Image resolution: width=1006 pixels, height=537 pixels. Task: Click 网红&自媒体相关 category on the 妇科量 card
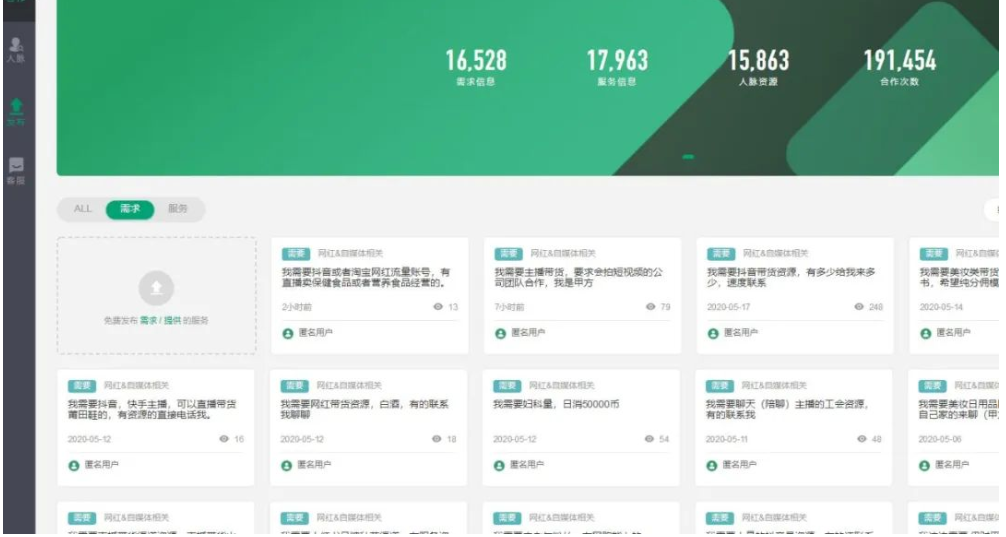coord(561,386)
